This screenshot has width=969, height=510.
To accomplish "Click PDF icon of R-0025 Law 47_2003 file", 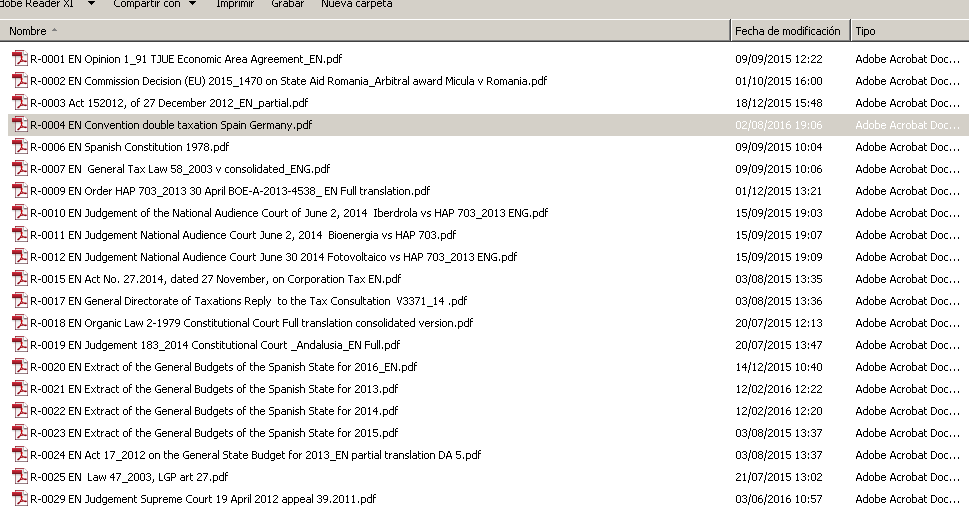I will [x=20, y=477].
